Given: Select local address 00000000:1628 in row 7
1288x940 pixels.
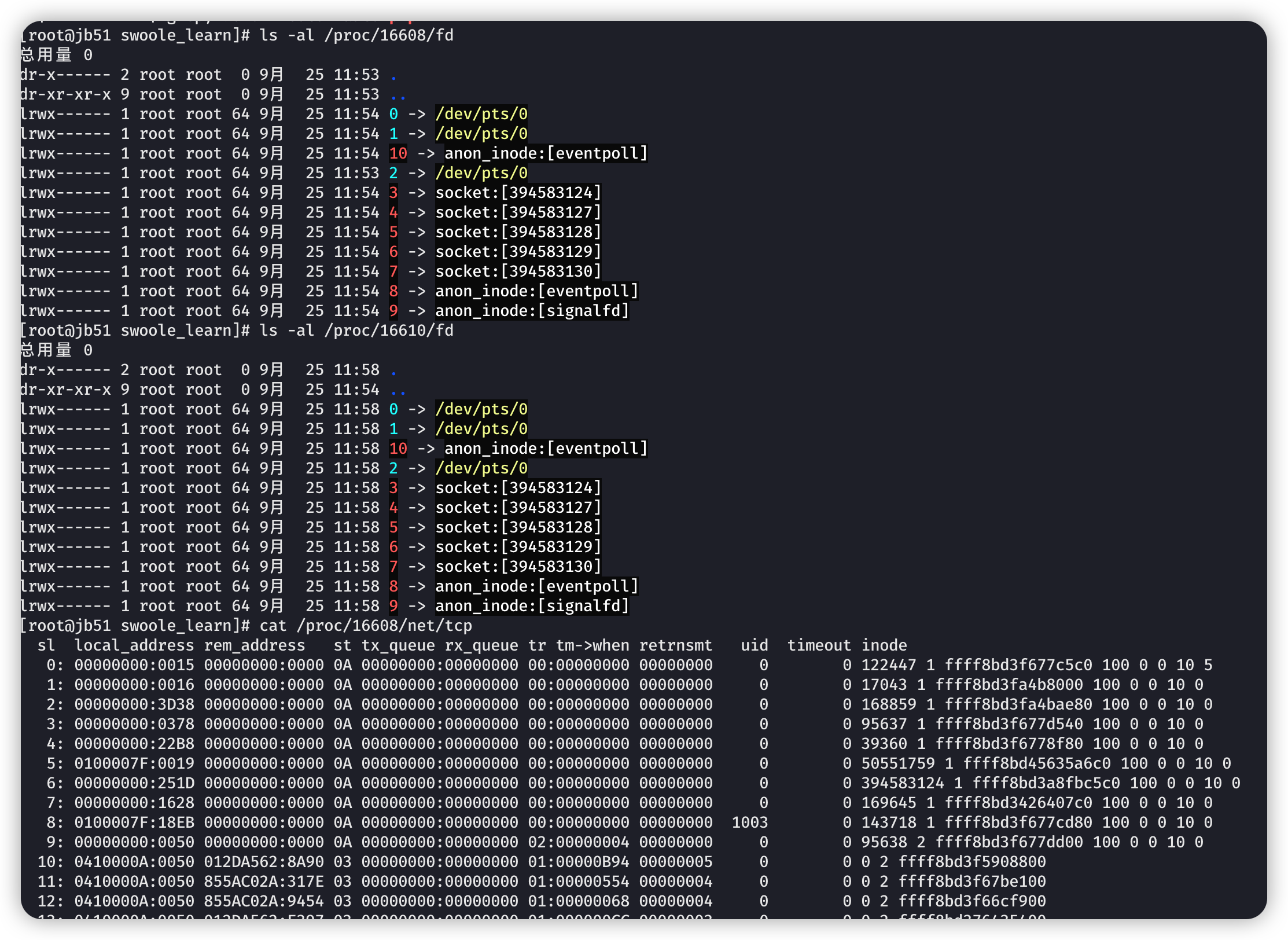Looking at the screenshot, I should tap(134, 803).
